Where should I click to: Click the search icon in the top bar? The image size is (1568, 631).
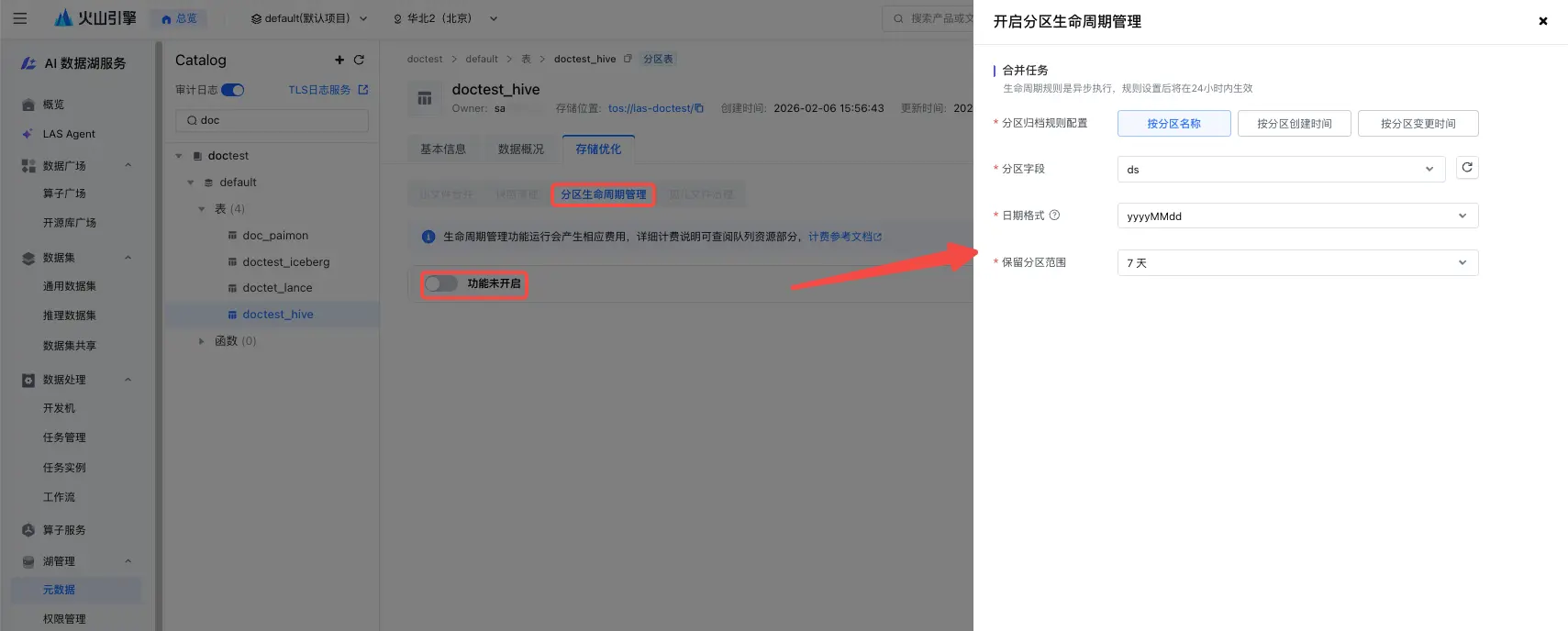[898, 18]
